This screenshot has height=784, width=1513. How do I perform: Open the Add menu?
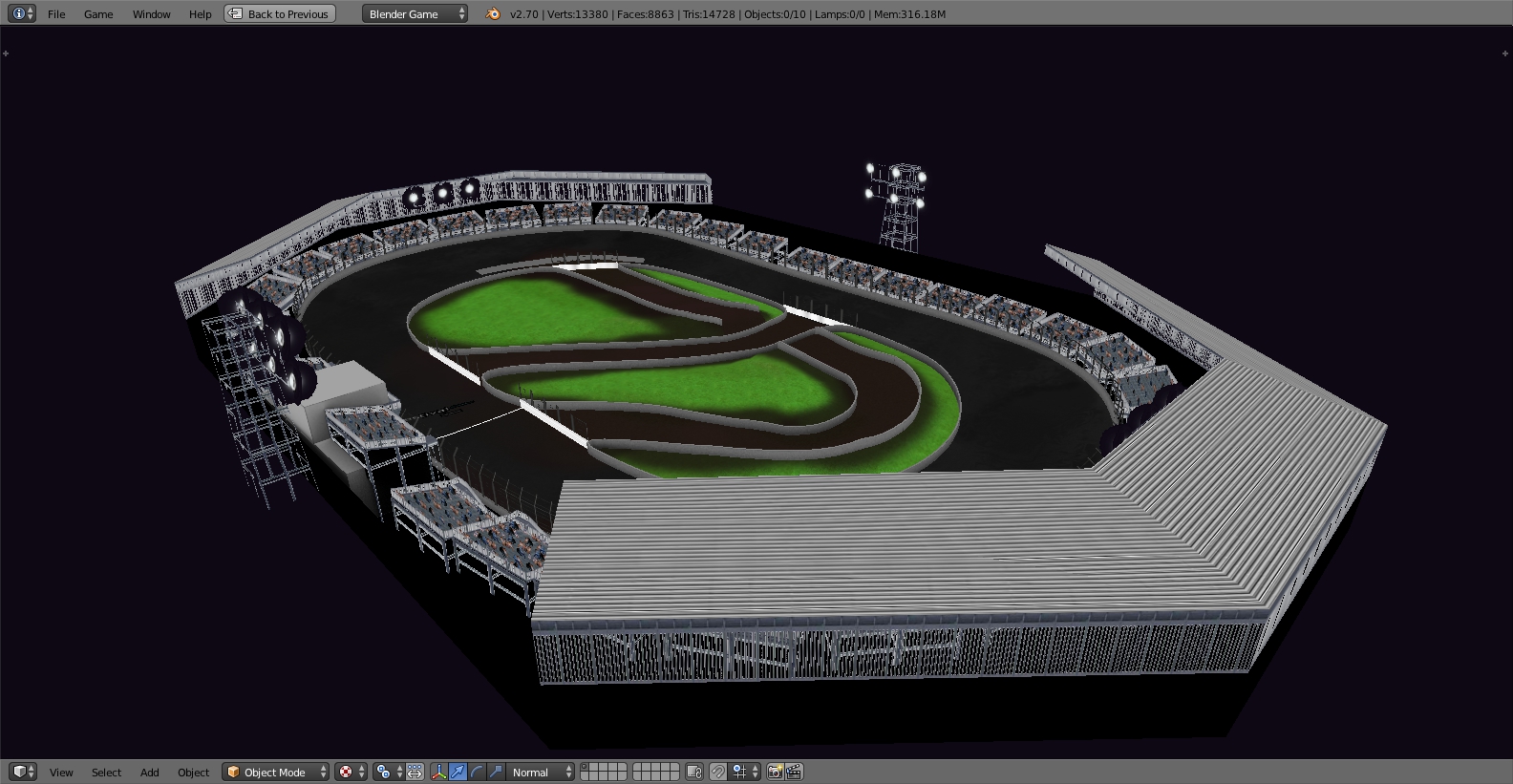150,773
